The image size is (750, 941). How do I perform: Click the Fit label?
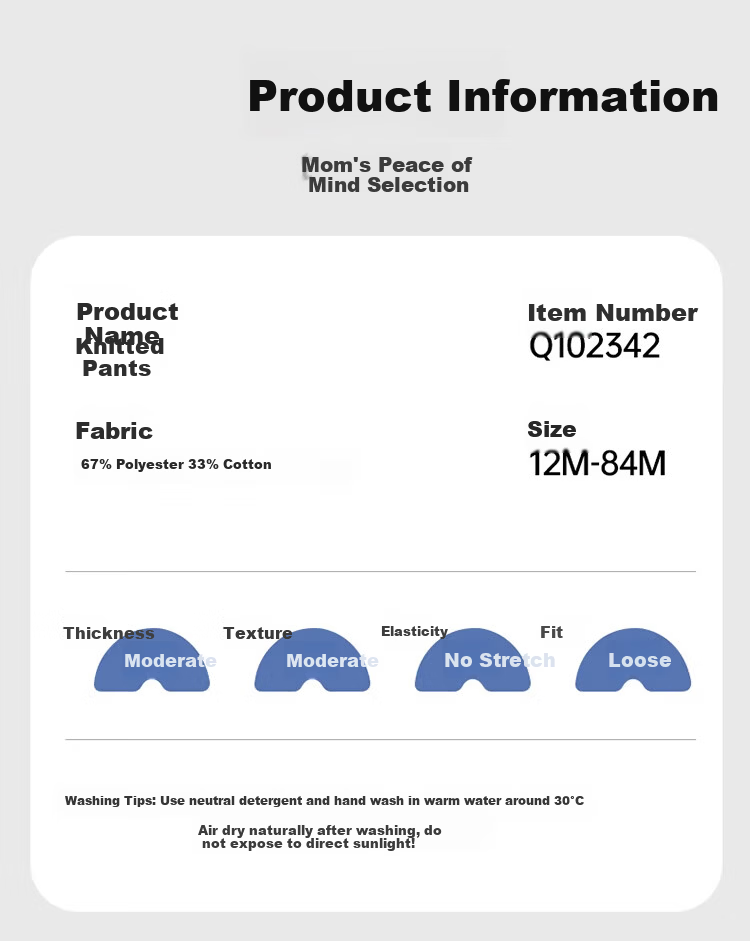[x=551, y=632]
